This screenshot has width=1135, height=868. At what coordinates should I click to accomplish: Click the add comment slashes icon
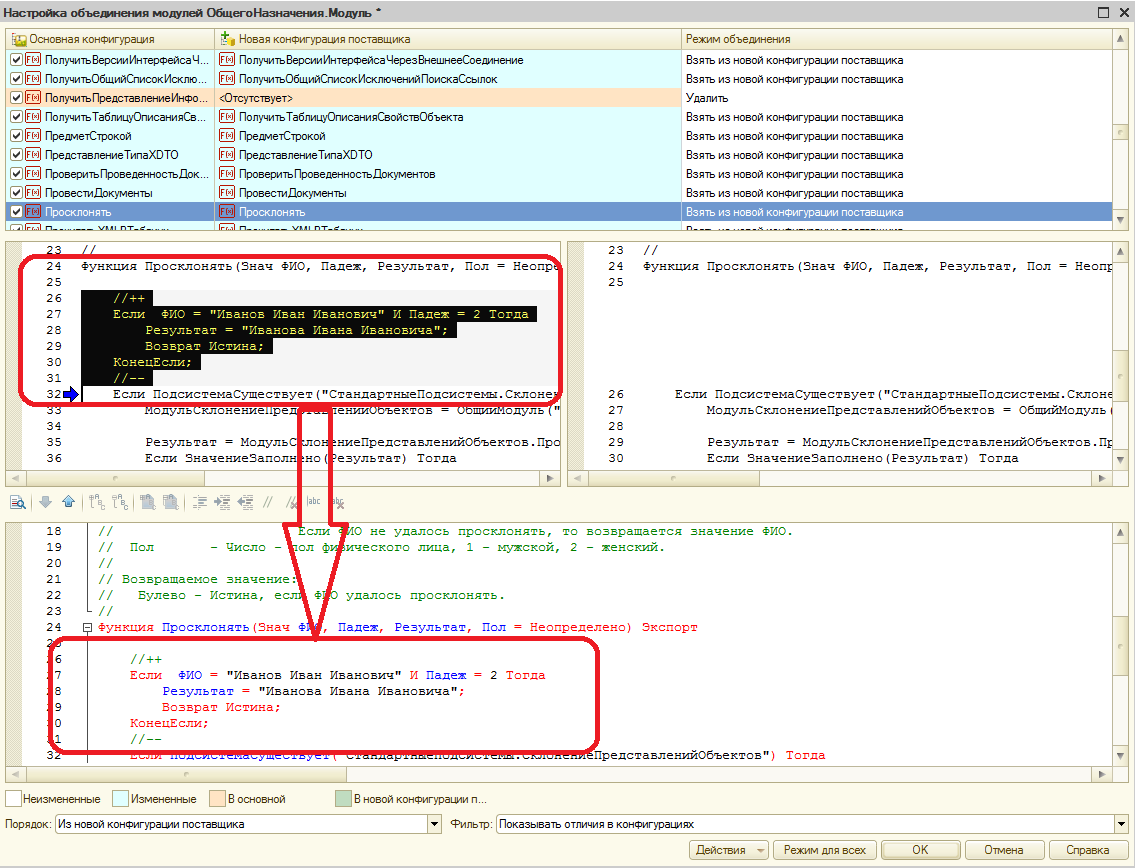pyautogui.click(x=268, y=502)
